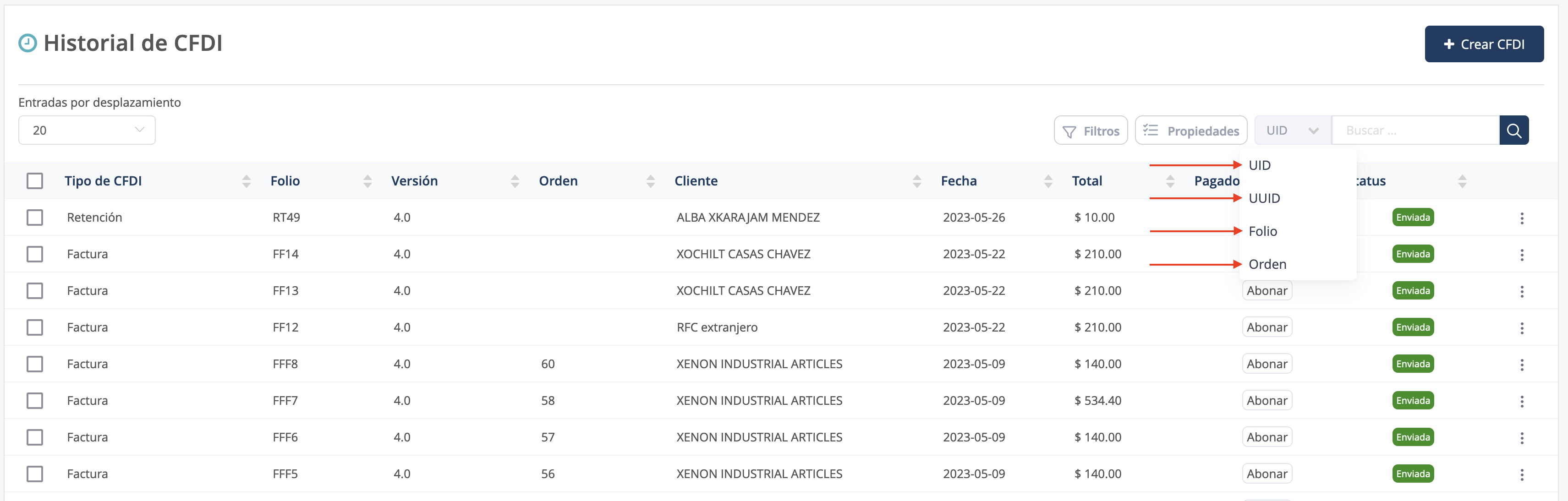Open options menu for folio FF14
Screen dimensions: 1568x501
tap(1522, 255)
